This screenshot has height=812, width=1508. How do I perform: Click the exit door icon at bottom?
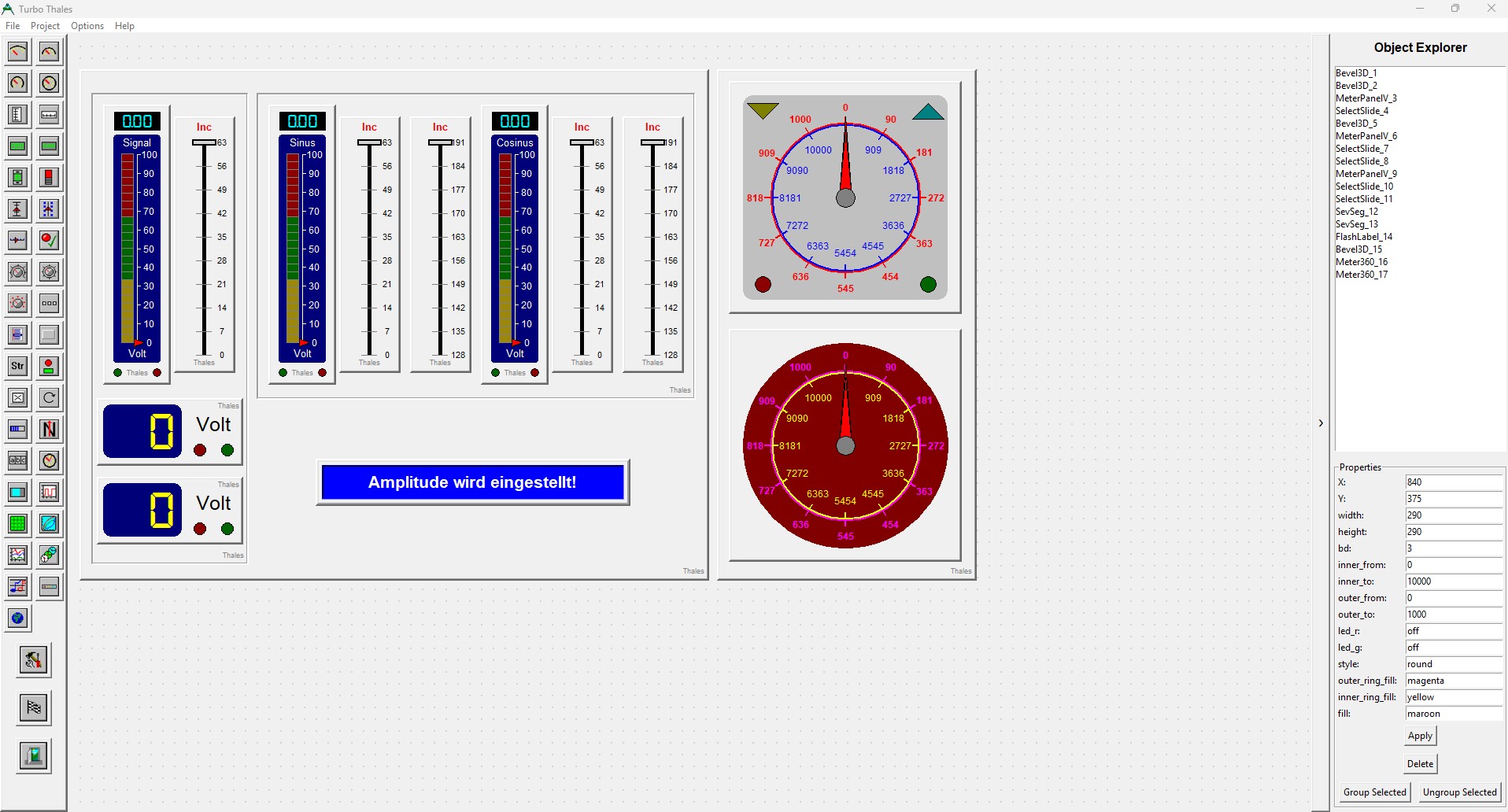point(33,756)
